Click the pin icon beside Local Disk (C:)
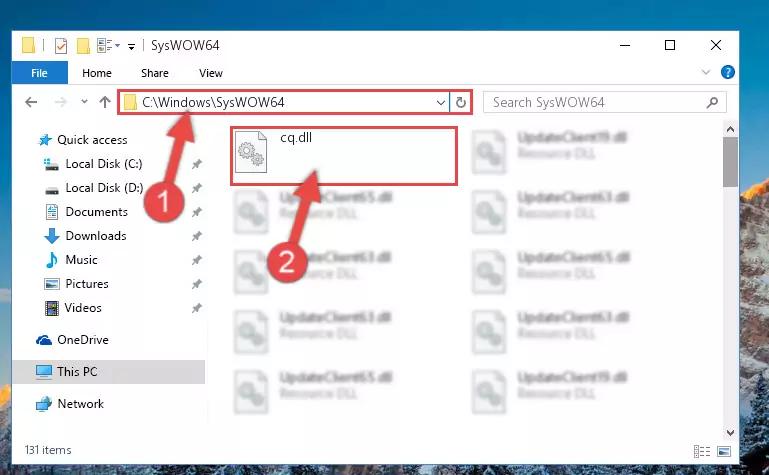 pos(197,164)
